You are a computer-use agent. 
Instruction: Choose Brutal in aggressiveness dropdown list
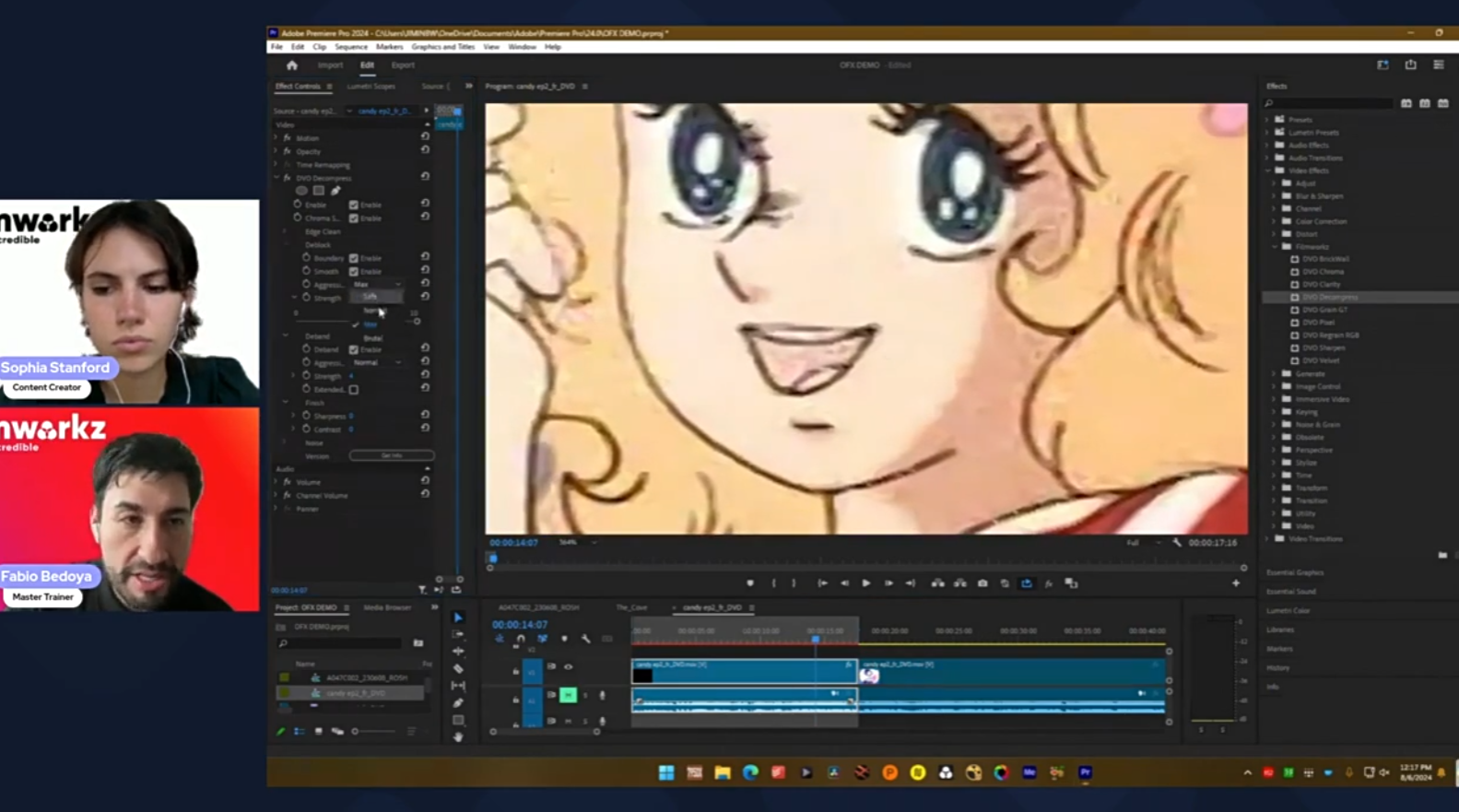coord(372,338)
